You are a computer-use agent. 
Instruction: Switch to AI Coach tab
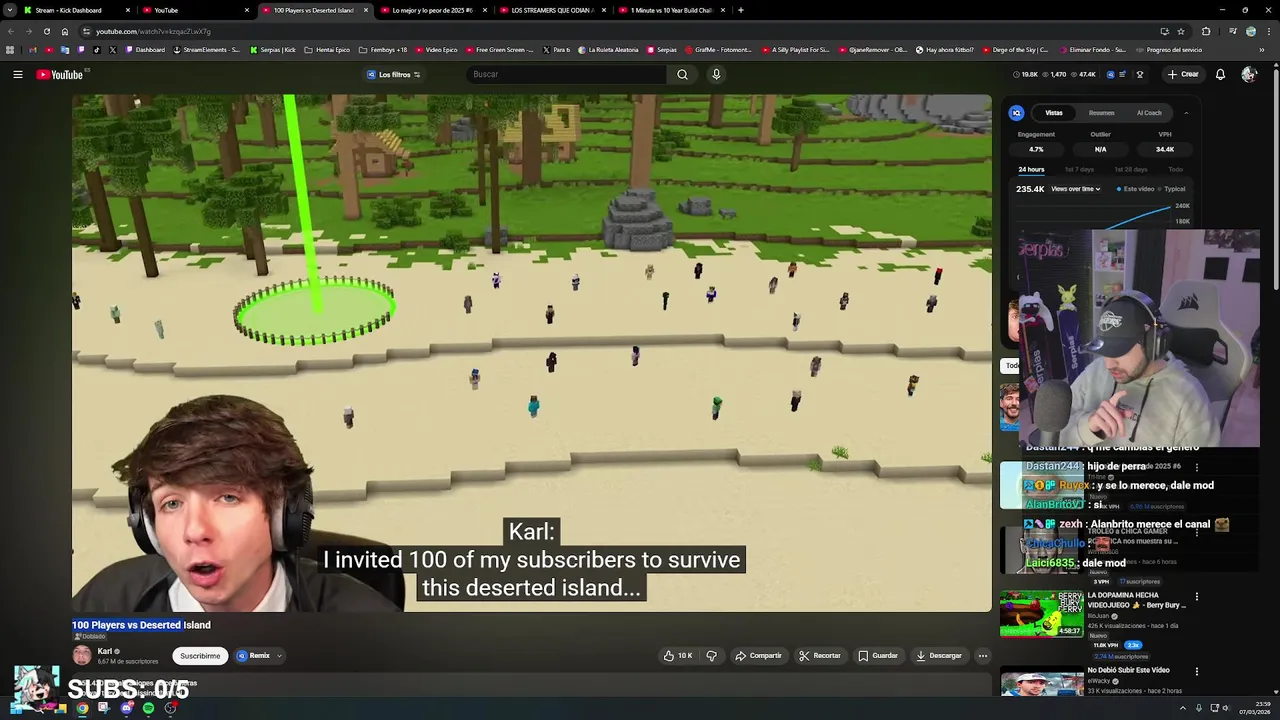1149,113
